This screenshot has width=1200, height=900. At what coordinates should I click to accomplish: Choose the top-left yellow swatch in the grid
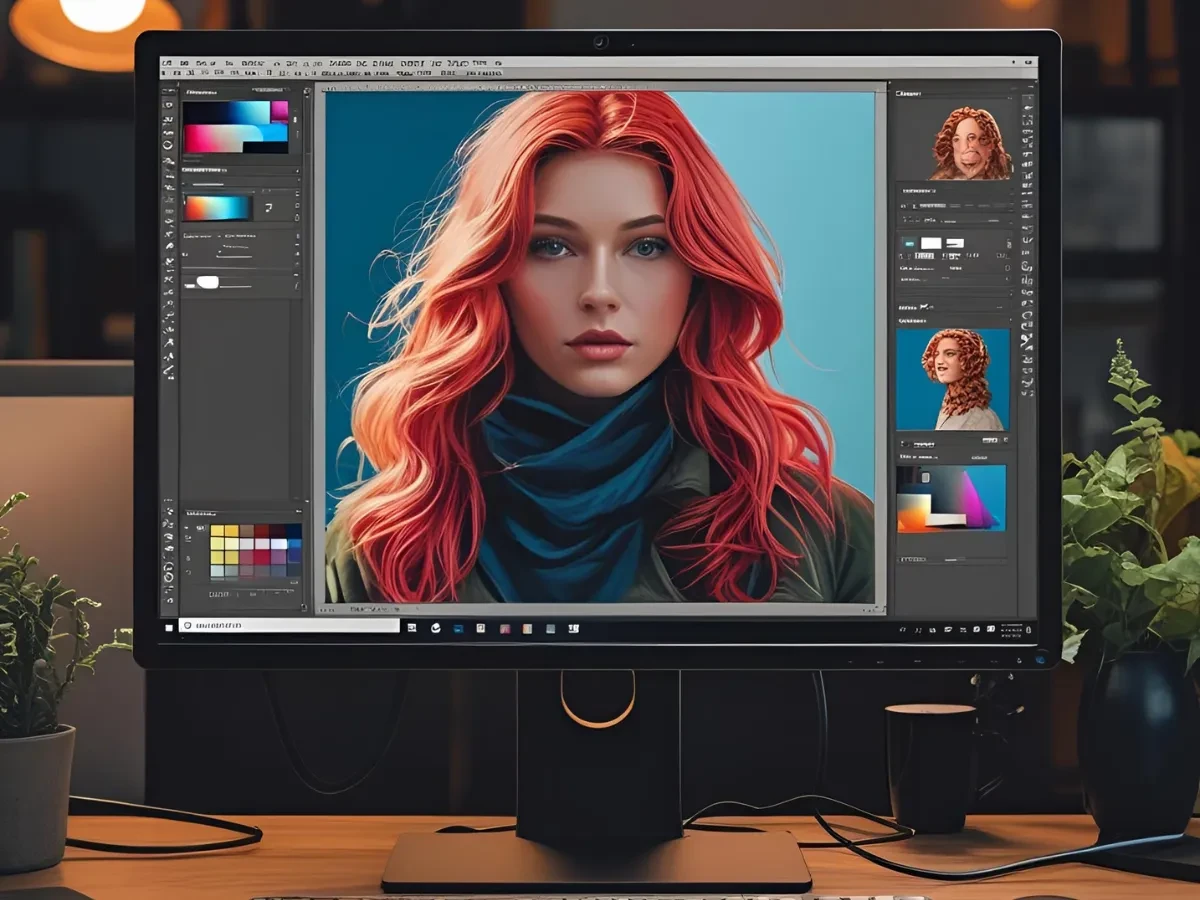[x=217, y=531]
